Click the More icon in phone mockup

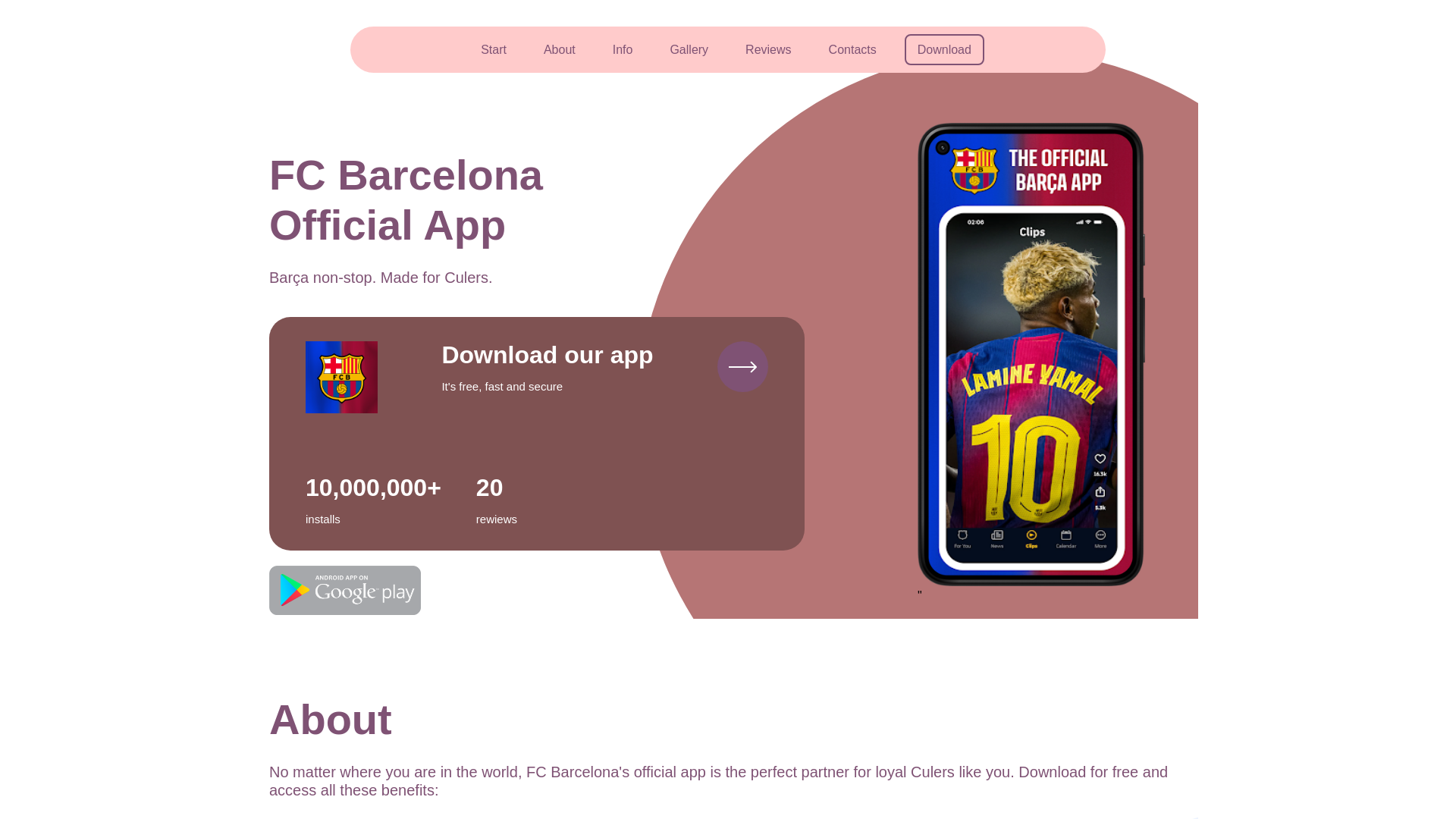(1100, 535)
